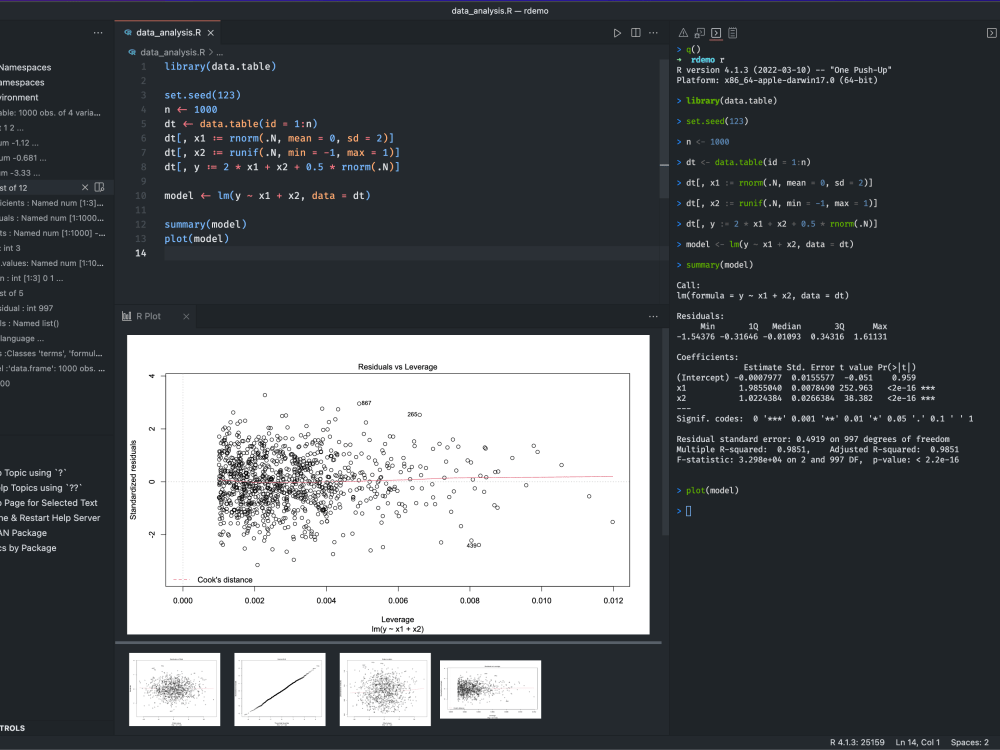This screenshot has height=750, width=1000.
Task: Open the split editor icon
Action: point(635,32)
